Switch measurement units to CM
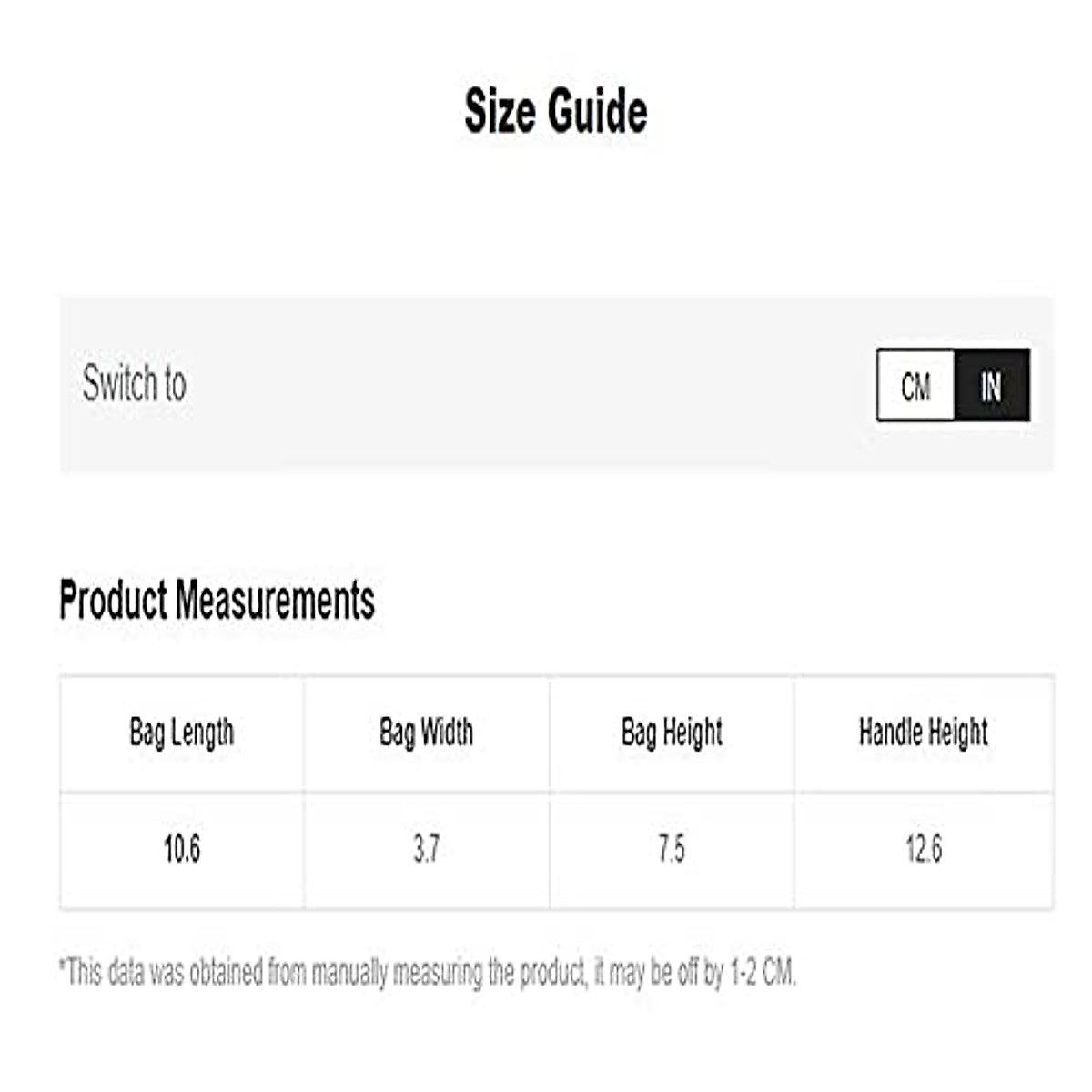Viewport: 1092px width, 1092px height. 915,386
